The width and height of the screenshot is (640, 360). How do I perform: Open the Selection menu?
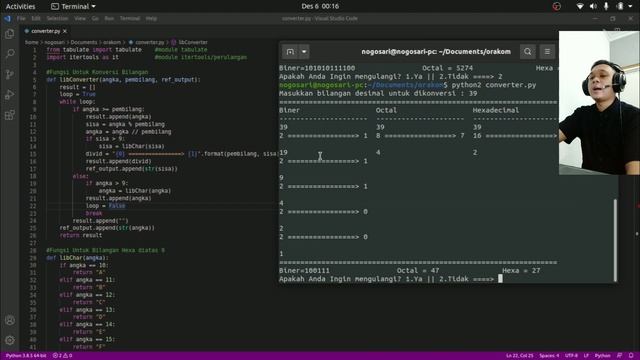57,18
